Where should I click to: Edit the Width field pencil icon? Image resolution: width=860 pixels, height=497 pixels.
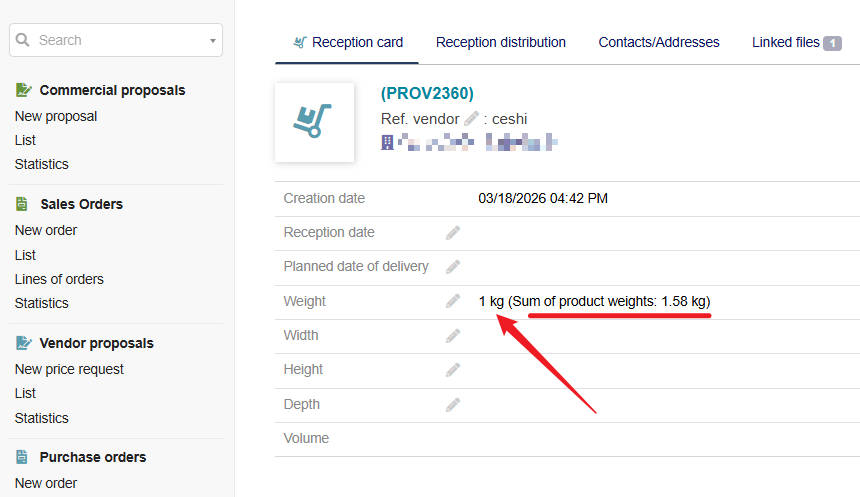click(453, 336)
